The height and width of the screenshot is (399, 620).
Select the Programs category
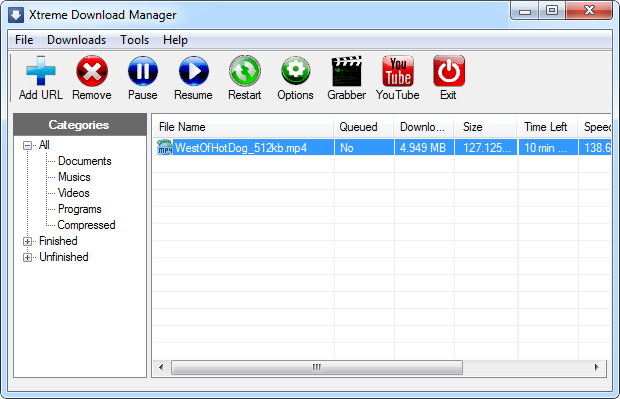coord(79,209)
